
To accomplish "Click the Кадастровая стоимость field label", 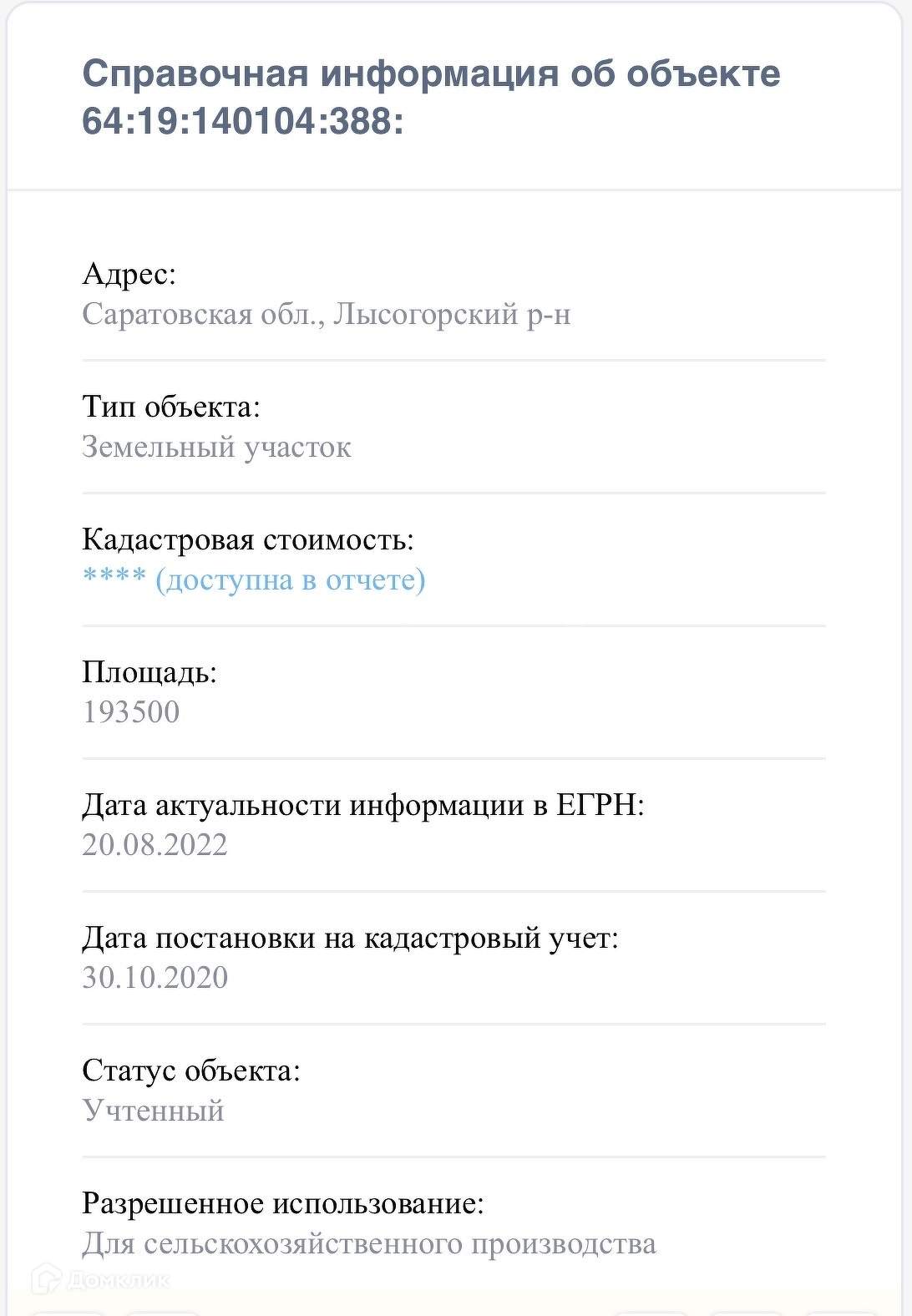I will tap(248, 539).
